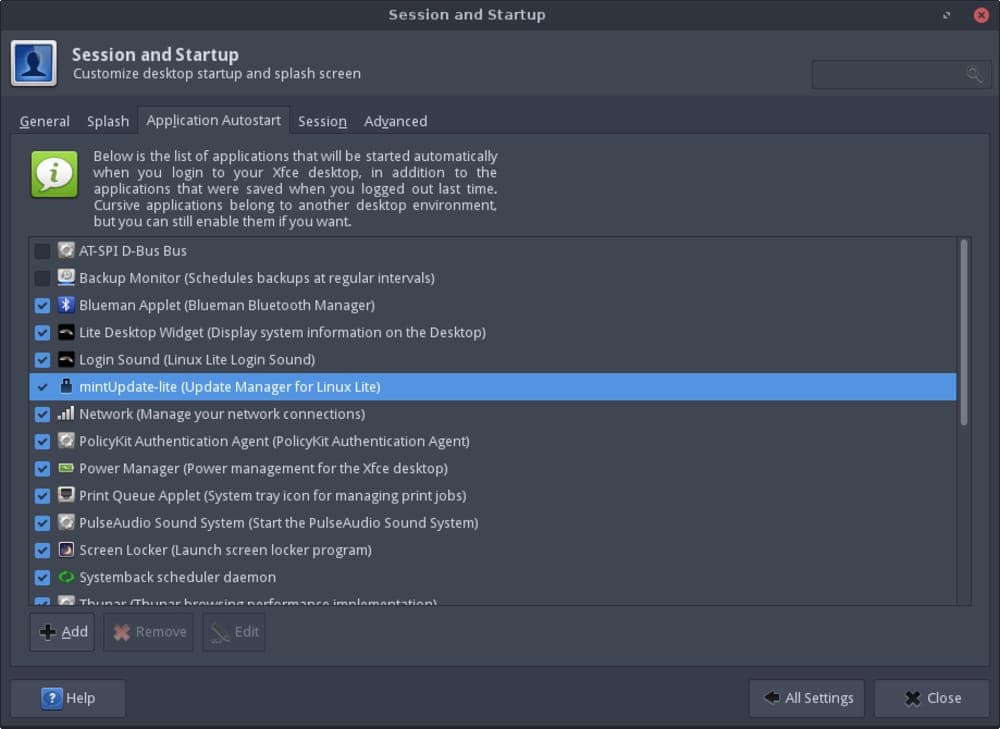Viewport: 1000px width, 729px height.
Task: Click the Backup Monitor clock icon
Action: pyautogui.click(x=66, y=277)
